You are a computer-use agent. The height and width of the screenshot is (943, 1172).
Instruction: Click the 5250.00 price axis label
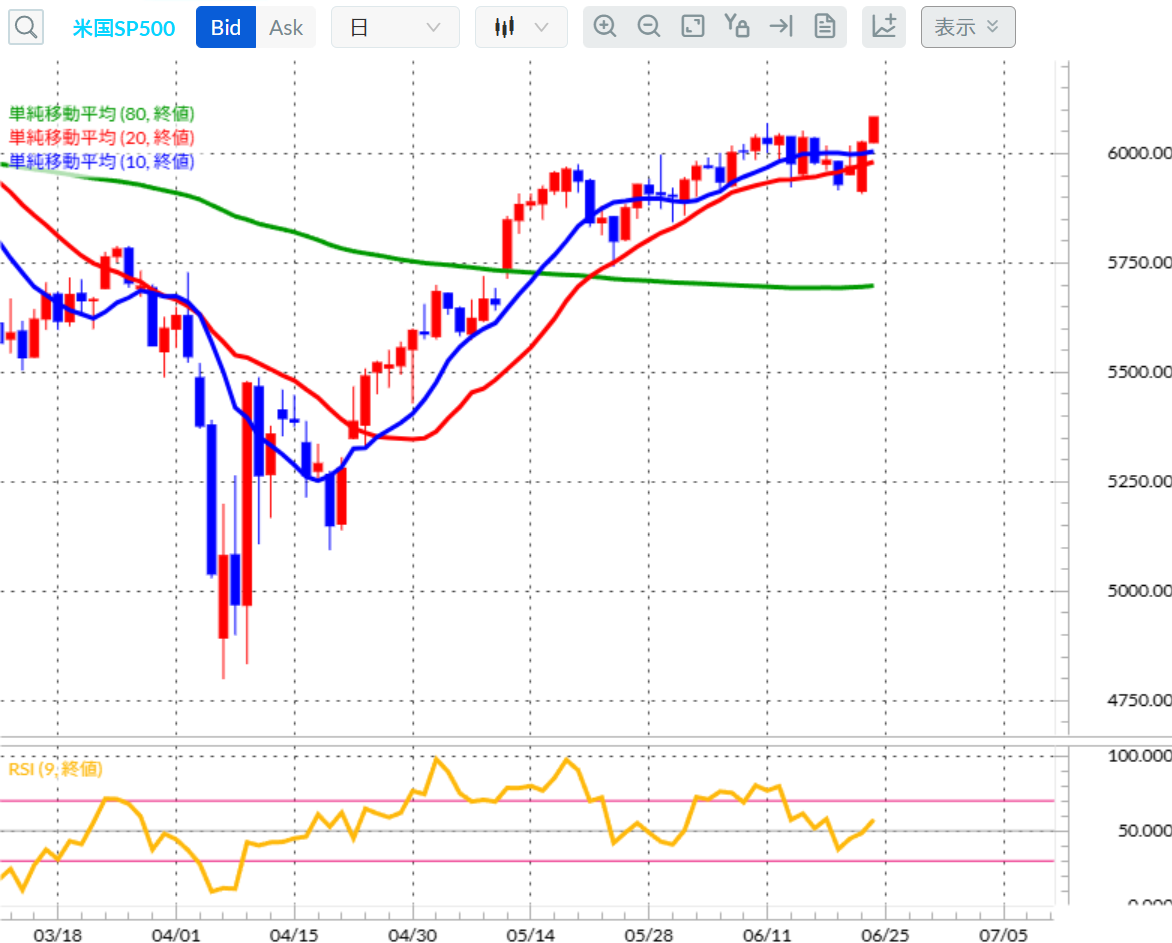[x=1139, y=481]
